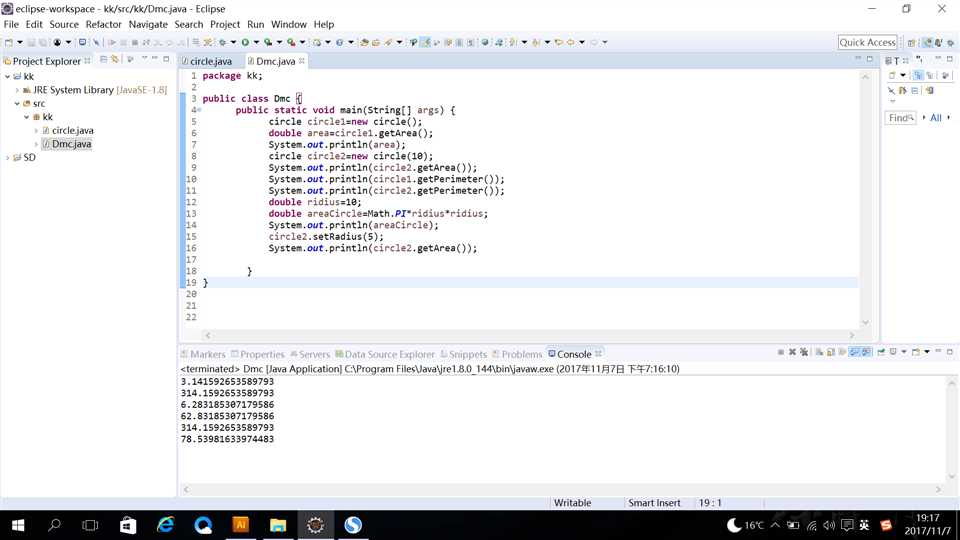Launch Debug with the bug icon

[223, 42]
